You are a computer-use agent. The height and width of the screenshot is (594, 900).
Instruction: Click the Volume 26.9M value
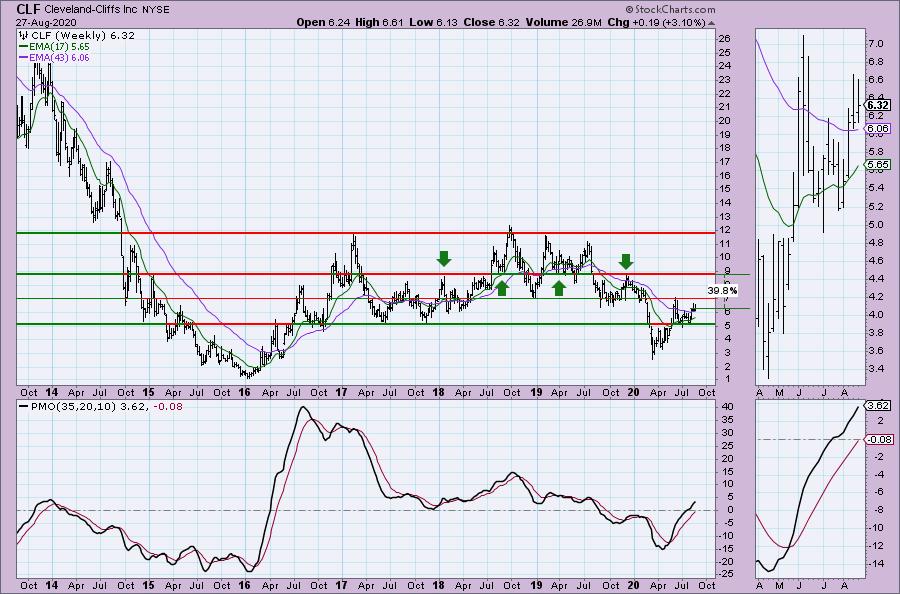click(563, 22)
